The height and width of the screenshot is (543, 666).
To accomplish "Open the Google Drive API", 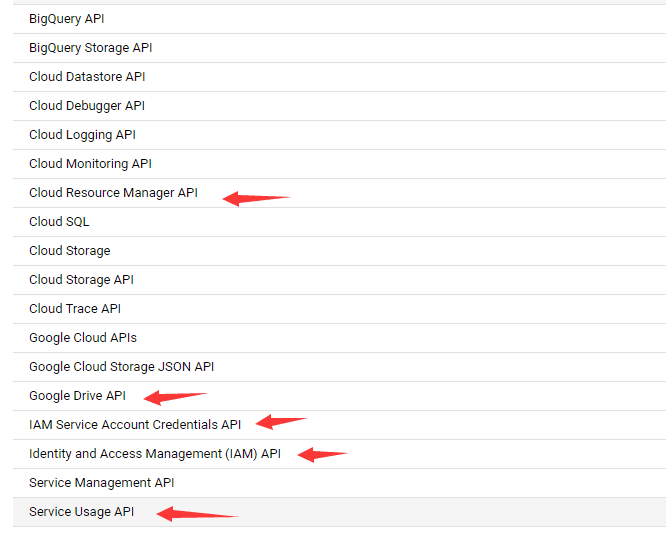I will (77, 396).
